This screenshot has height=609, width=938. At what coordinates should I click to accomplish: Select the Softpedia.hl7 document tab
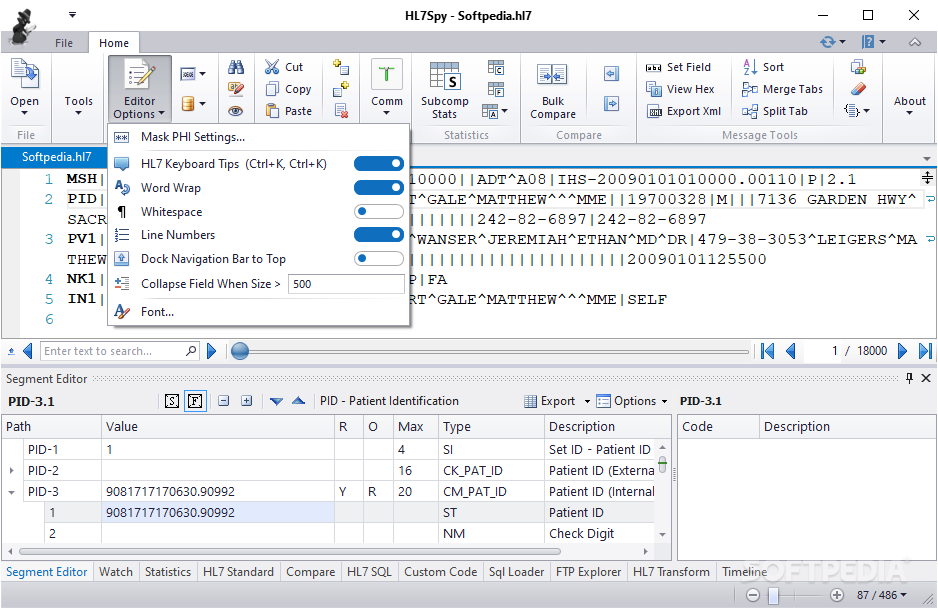pyautogui.click(x=56, y=157)
